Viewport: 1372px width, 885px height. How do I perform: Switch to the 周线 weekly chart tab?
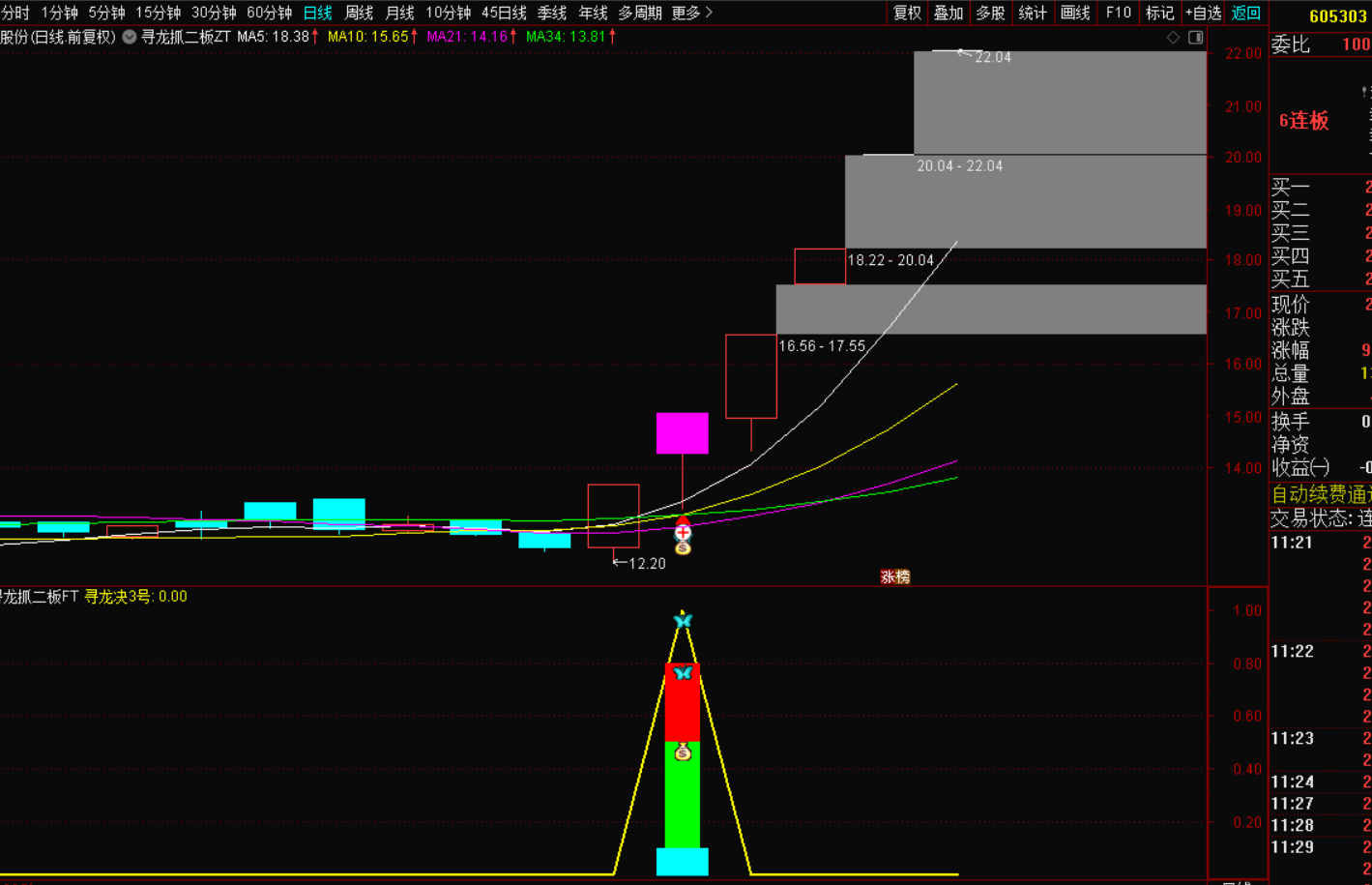pos(359,13)
